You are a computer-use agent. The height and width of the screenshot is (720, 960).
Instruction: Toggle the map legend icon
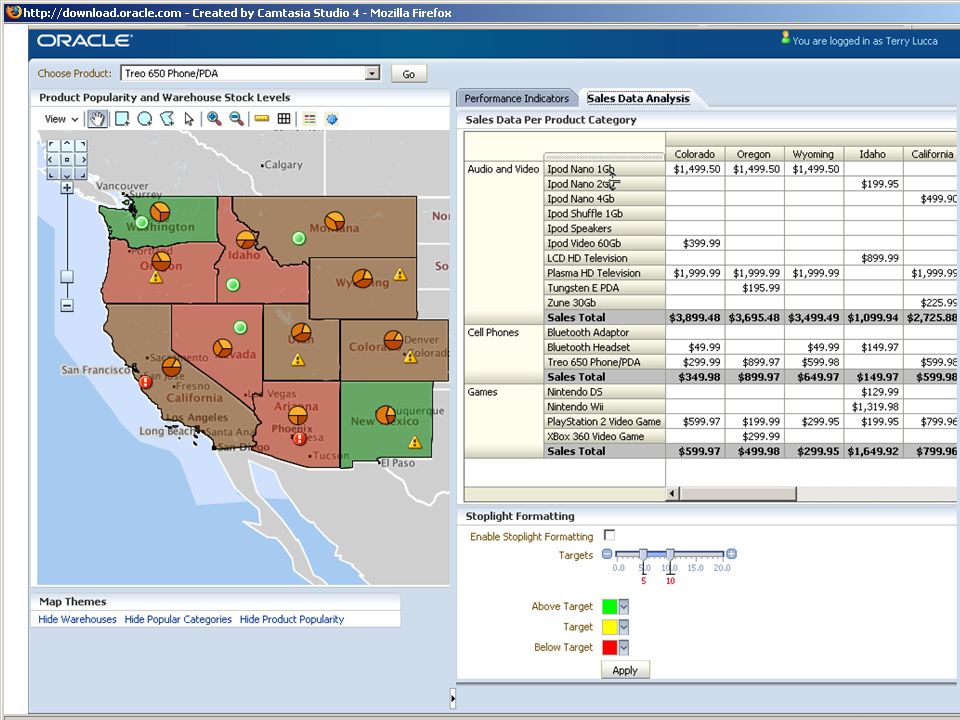click(x=310, y=119)
